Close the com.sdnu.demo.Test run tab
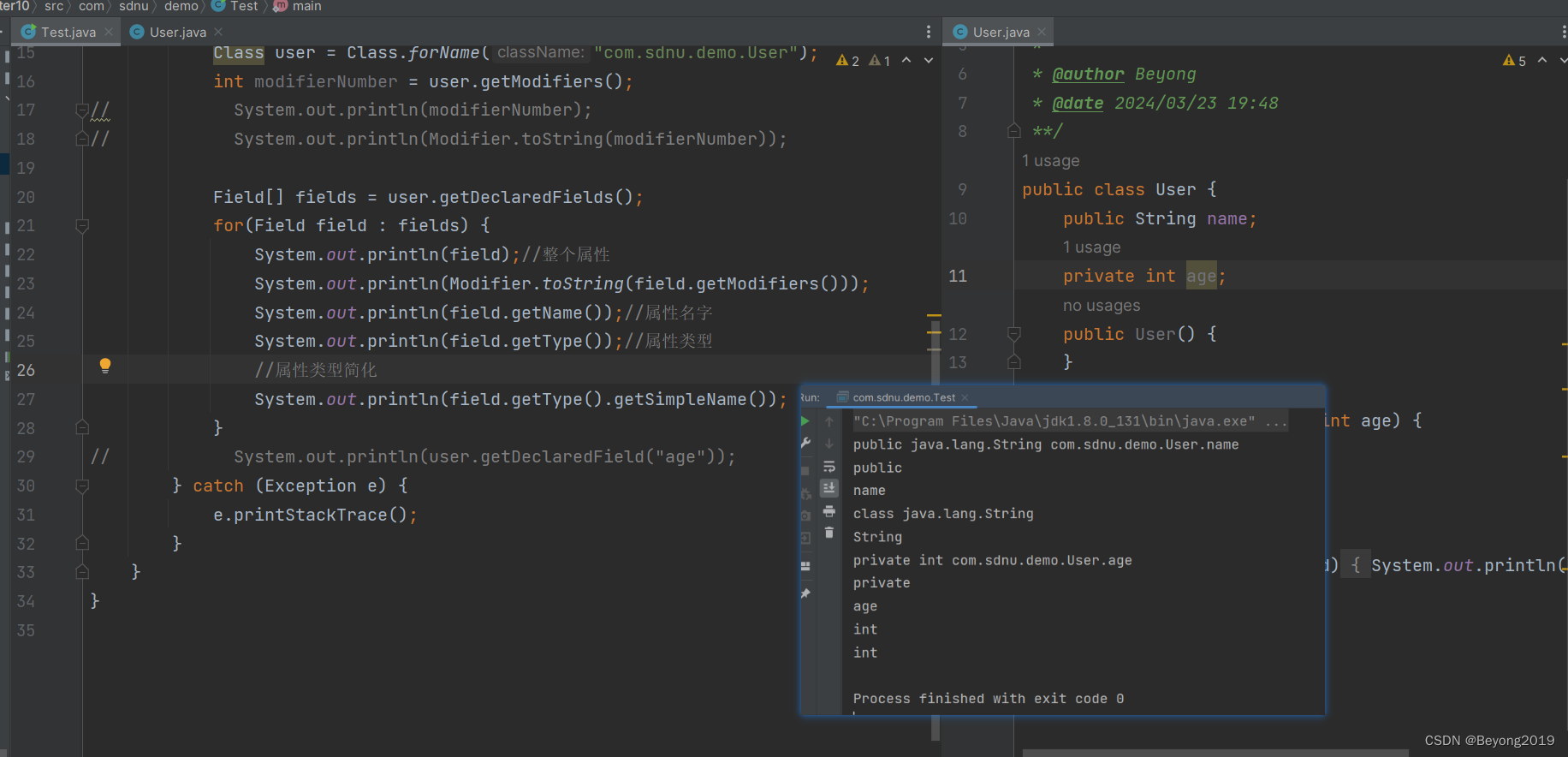Screen dimensions: 1568x757 pyautogui.click(x=965, y=397)
